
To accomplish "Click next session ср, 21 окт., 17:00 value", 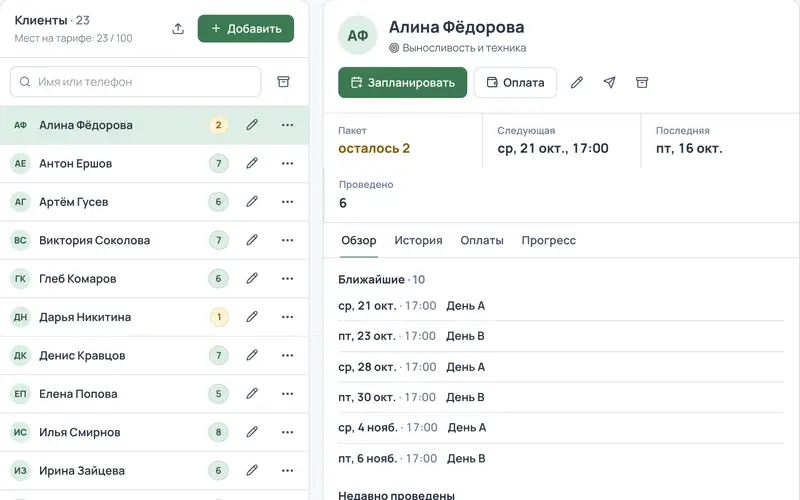I will pos(553,148).
